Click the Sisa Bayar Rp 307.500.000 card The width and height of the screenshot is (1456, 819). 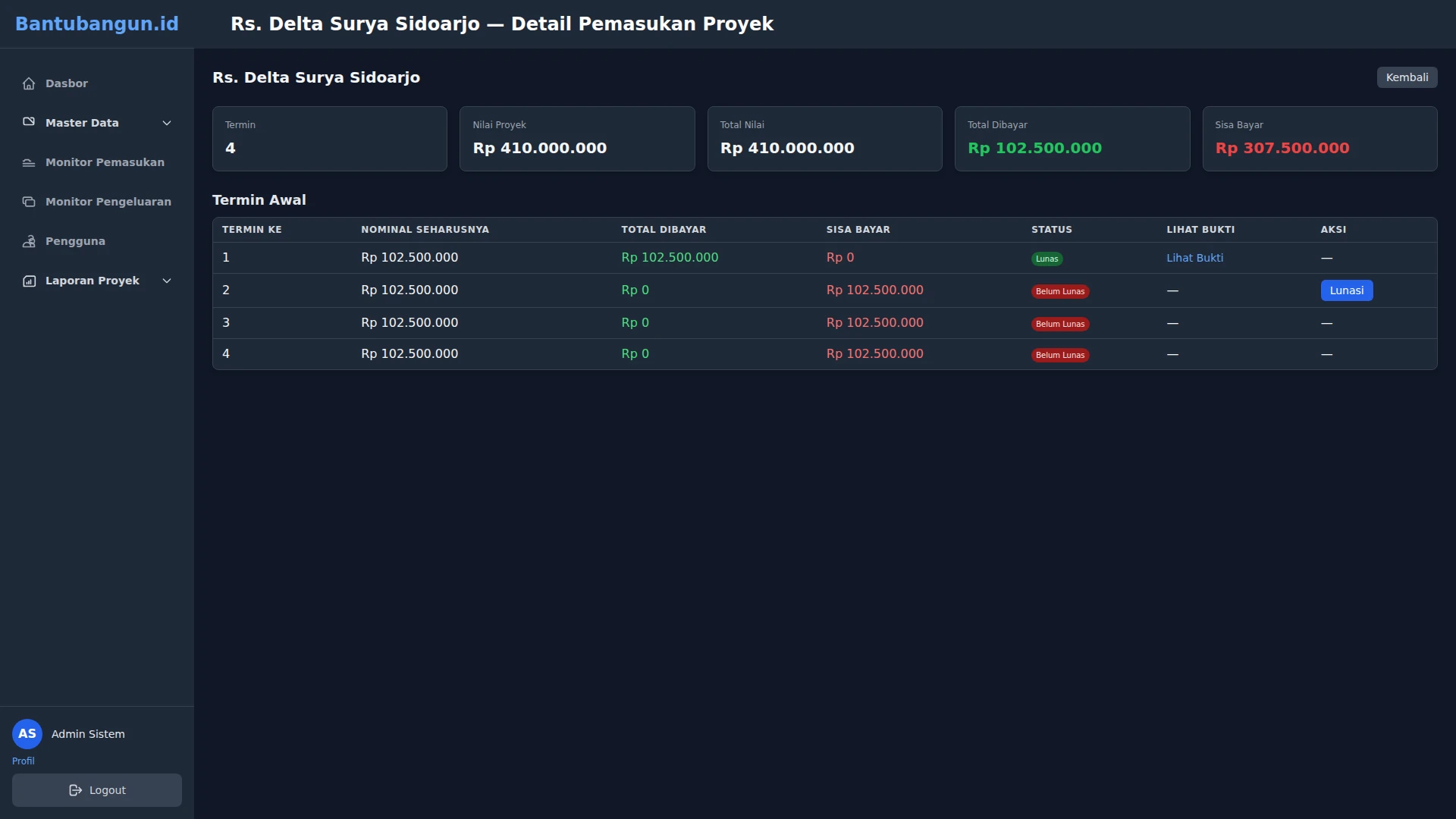point(1320,139)
